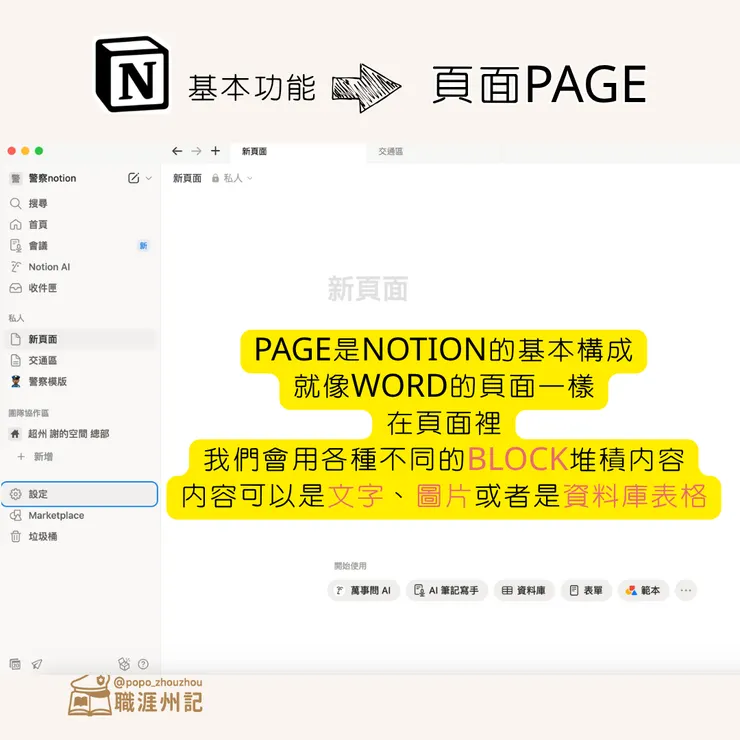Click the back navigation arrow

pyautogui.click(x=177, y=151)
